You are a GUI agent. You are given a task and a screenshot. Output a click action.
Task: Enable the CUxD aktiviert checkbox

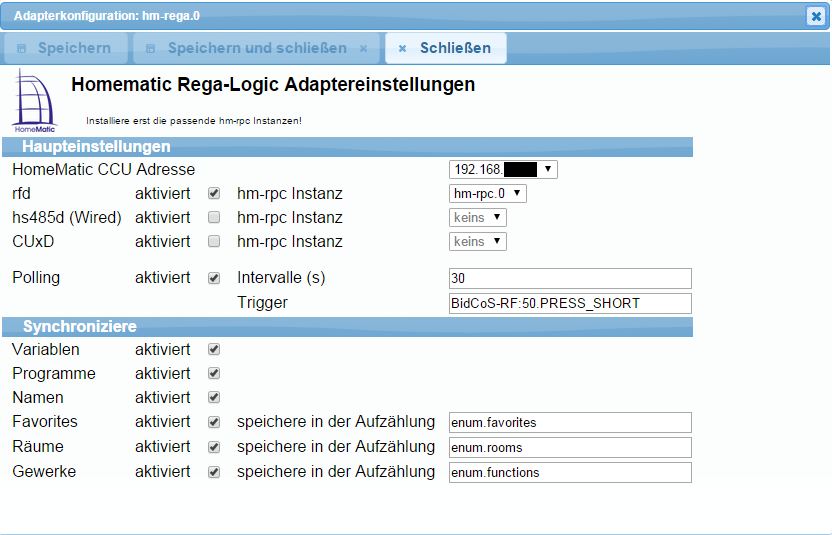point(214,241)
